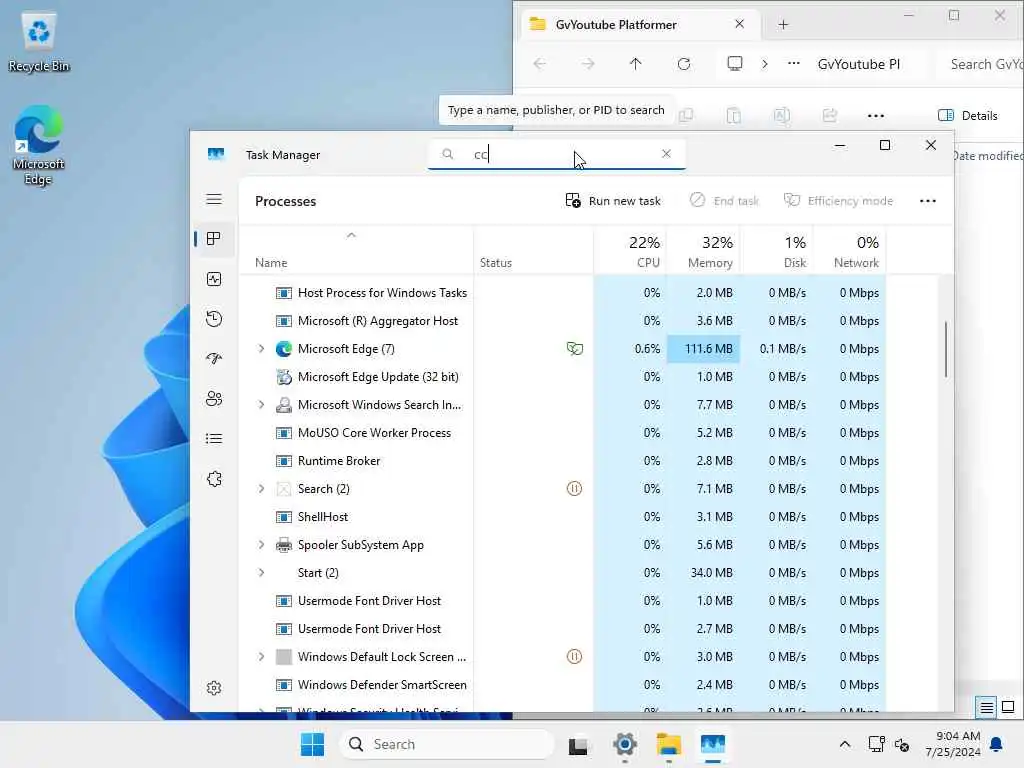Viewport: 1024px width, 768px height.
Task: Go forward in File Explorer
Action: [588, 64]
